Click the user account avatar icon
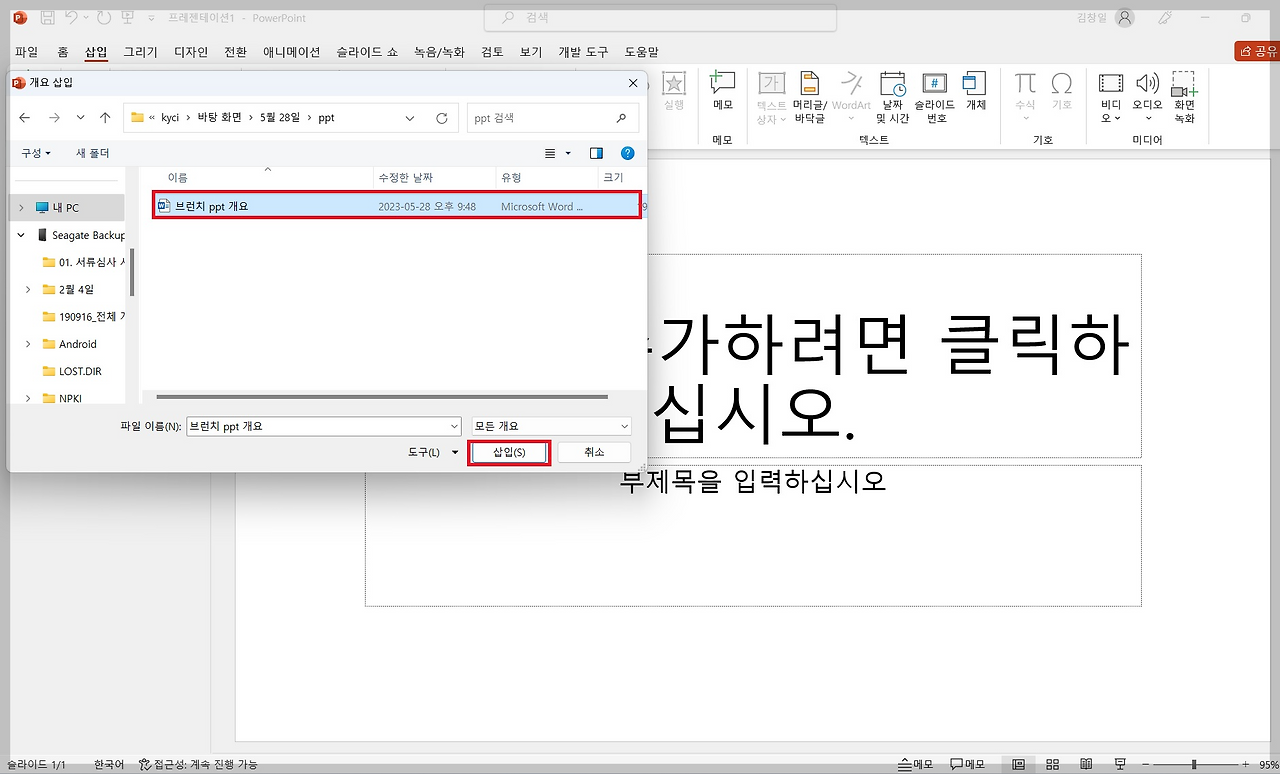The width and height of the screenshot is (1280, 774). point(1125,18)
